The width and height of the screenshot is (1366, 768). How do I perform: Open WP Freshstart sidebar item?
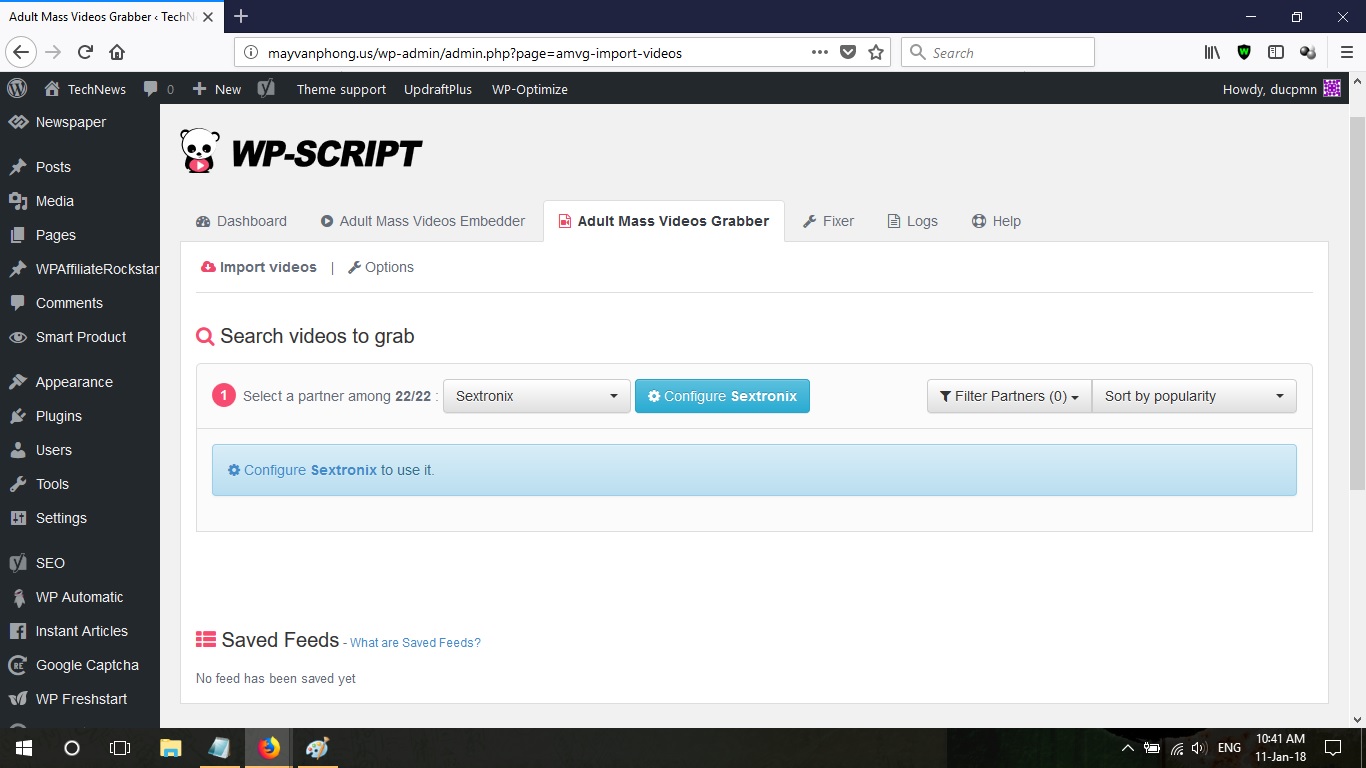[80, 699]
